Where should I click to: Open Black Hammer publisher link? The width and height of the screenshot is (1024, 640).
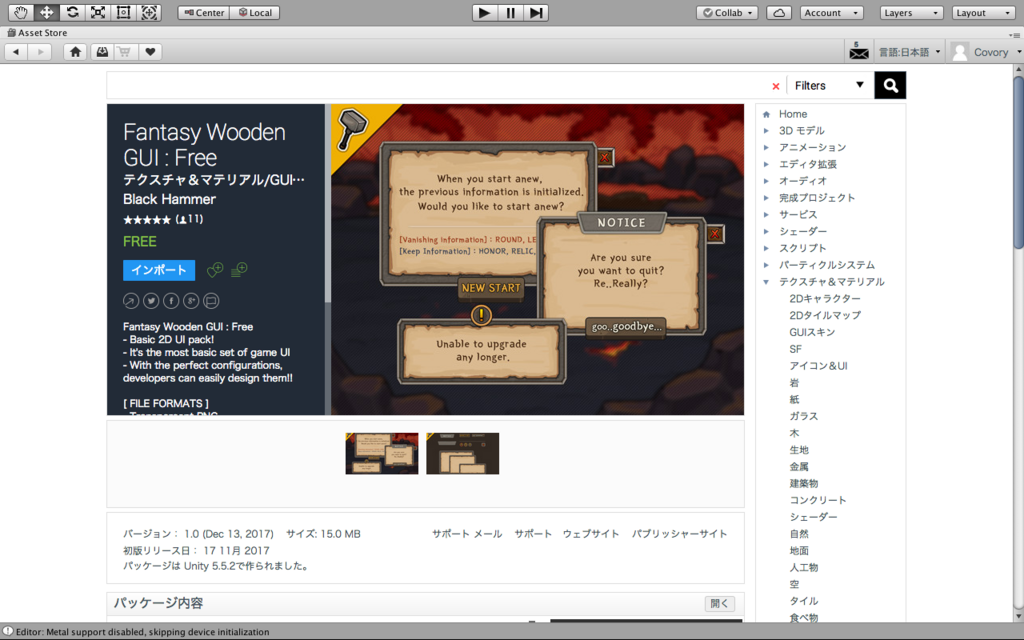169,199
